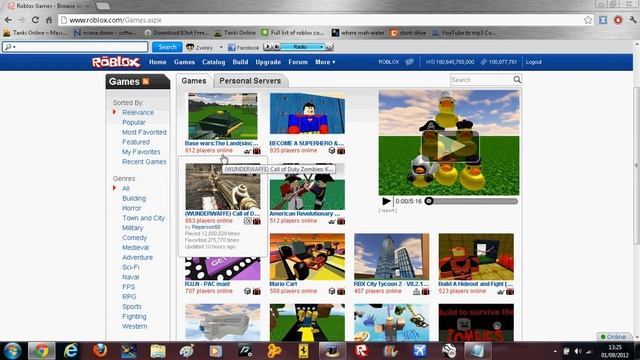Filter games by Western genre
Image resolution: width=640 pixels, height=360 pixels.
coord(135,327)
